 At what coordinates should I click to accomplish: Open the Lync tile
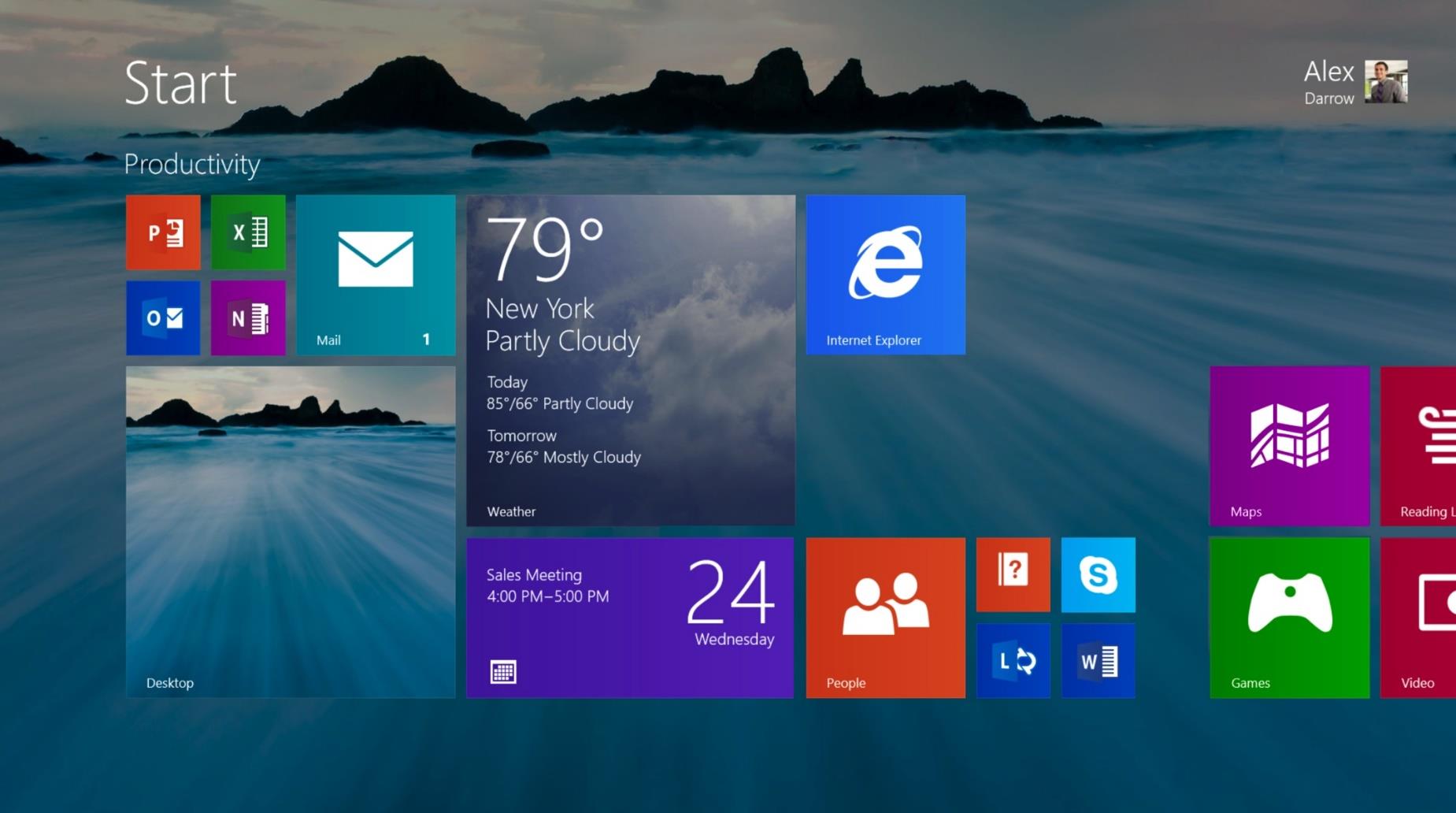(1013, 660)
